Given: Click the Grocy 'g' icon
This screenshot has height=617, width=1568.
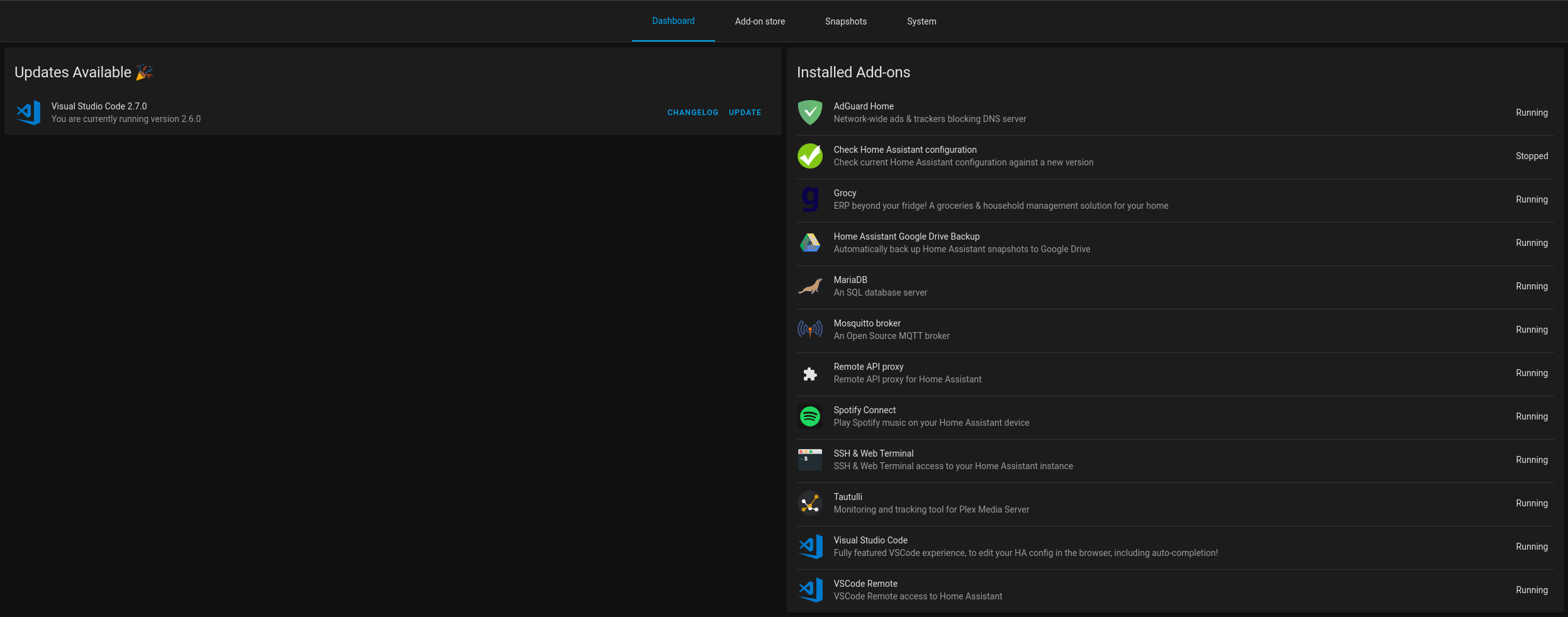Looking at the screenshot, I should pos(810,199).
